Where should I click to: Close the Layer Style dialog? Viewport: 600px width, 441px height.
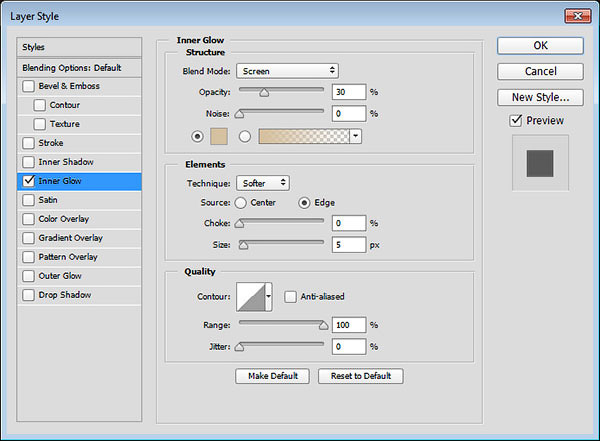[578, 16]
